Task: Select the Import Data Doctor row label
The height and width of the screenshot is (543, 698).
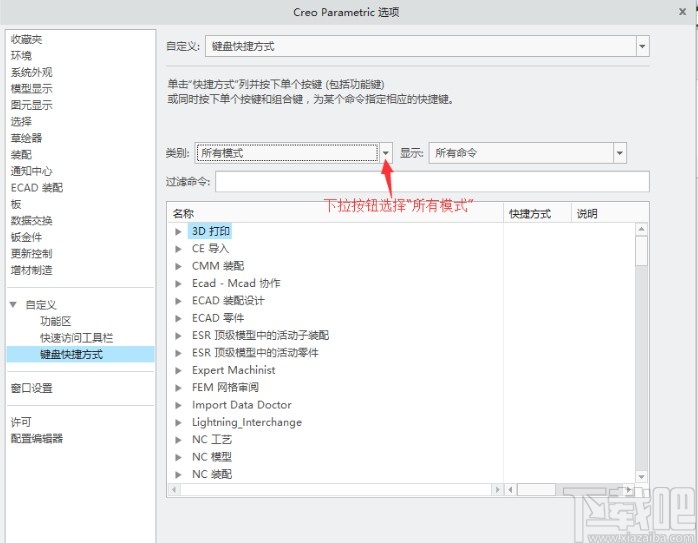Action: click(x=242, y=405)
